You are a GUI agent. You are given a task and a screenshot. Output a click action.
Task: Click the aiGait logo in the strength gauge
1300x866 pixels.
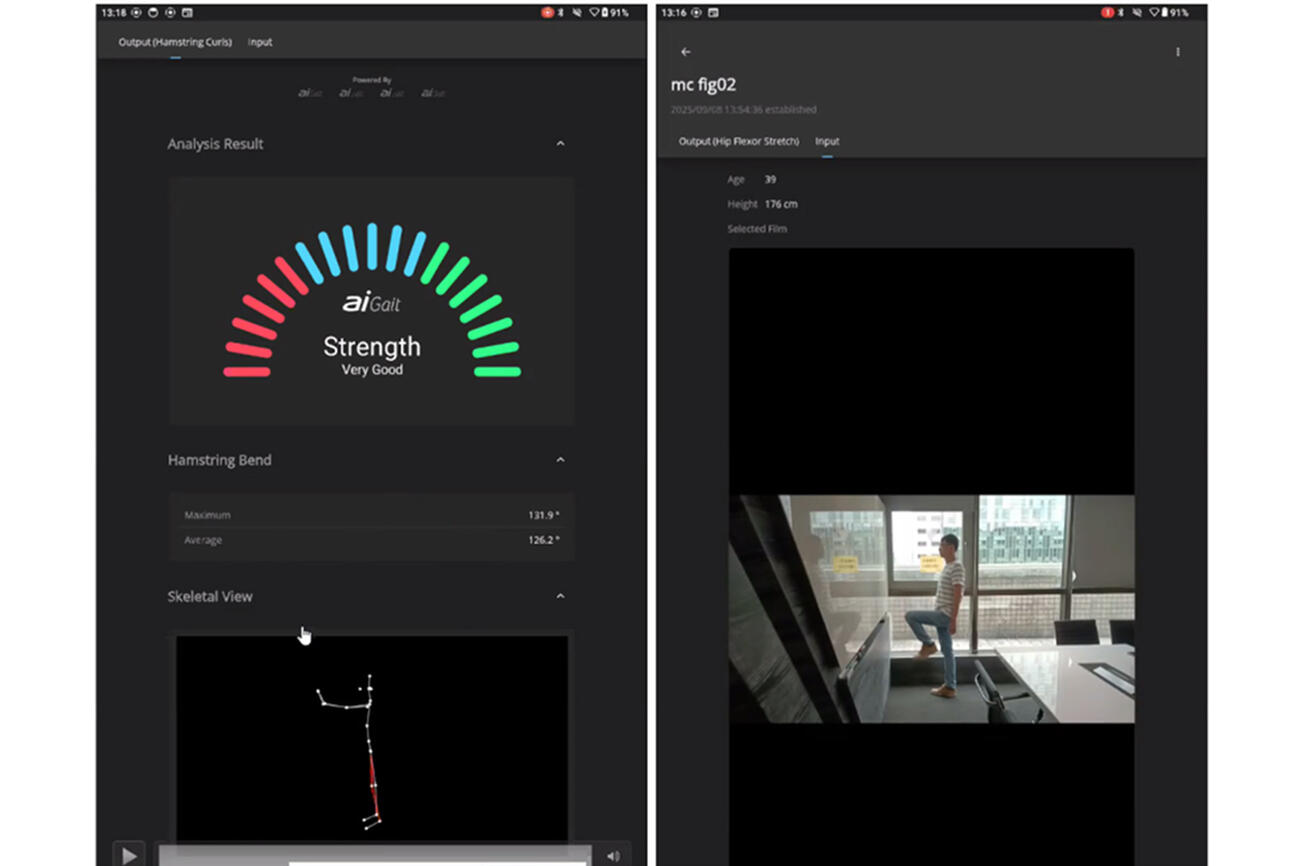(x=371, y=303)
